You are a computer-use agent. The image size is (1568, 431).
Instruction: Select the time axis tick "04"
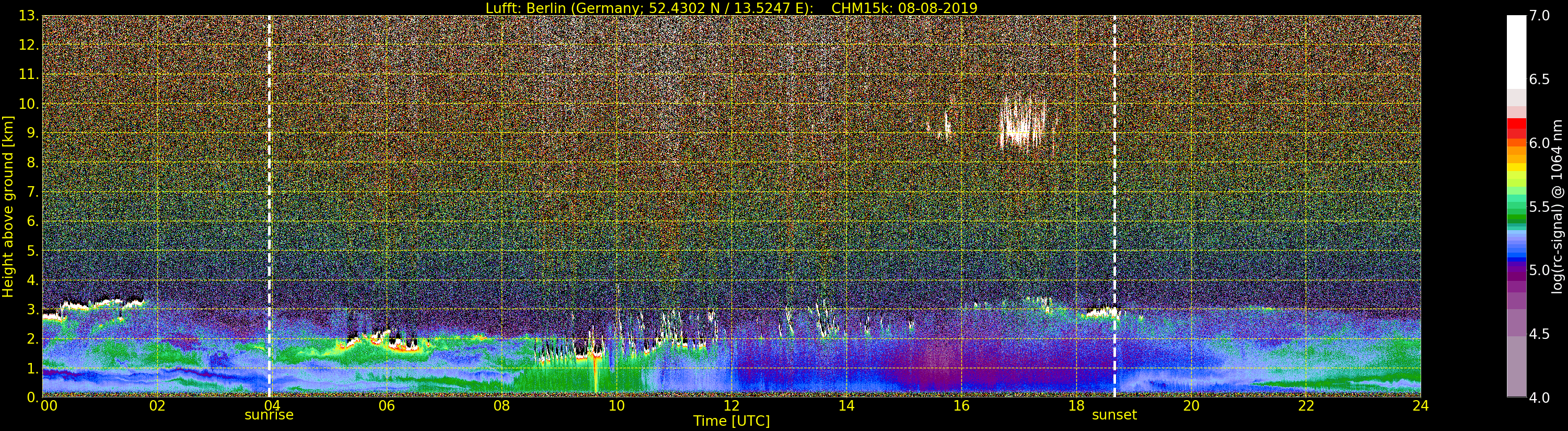coord(272,405)
